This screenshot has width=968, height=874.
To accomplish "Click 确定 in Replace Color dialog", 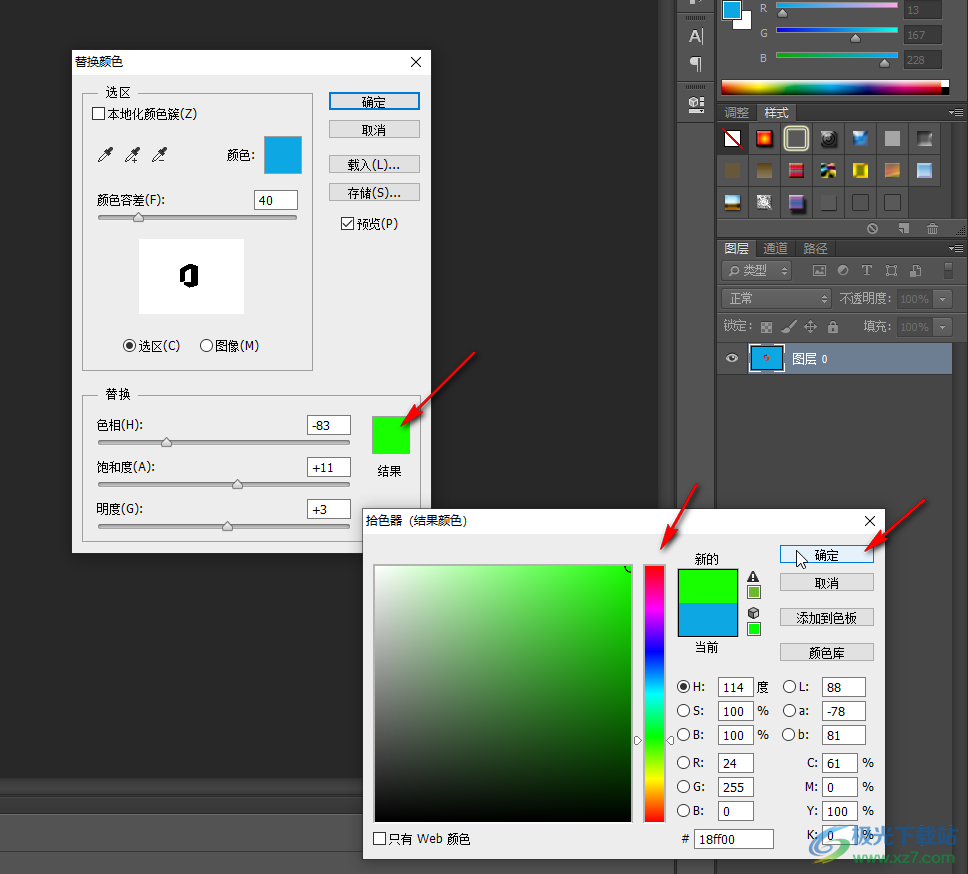I will [374, 101].
